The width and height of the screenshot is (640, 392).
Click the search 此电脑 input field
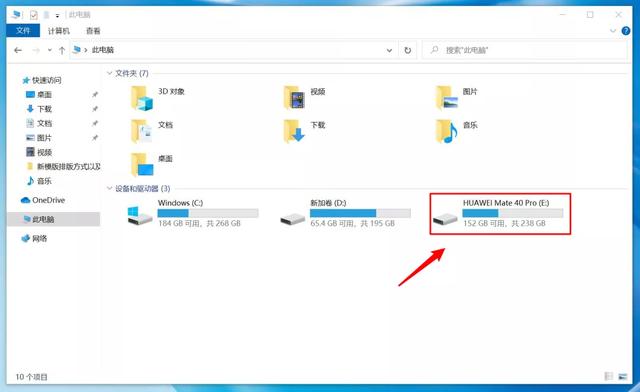[524, 50]
